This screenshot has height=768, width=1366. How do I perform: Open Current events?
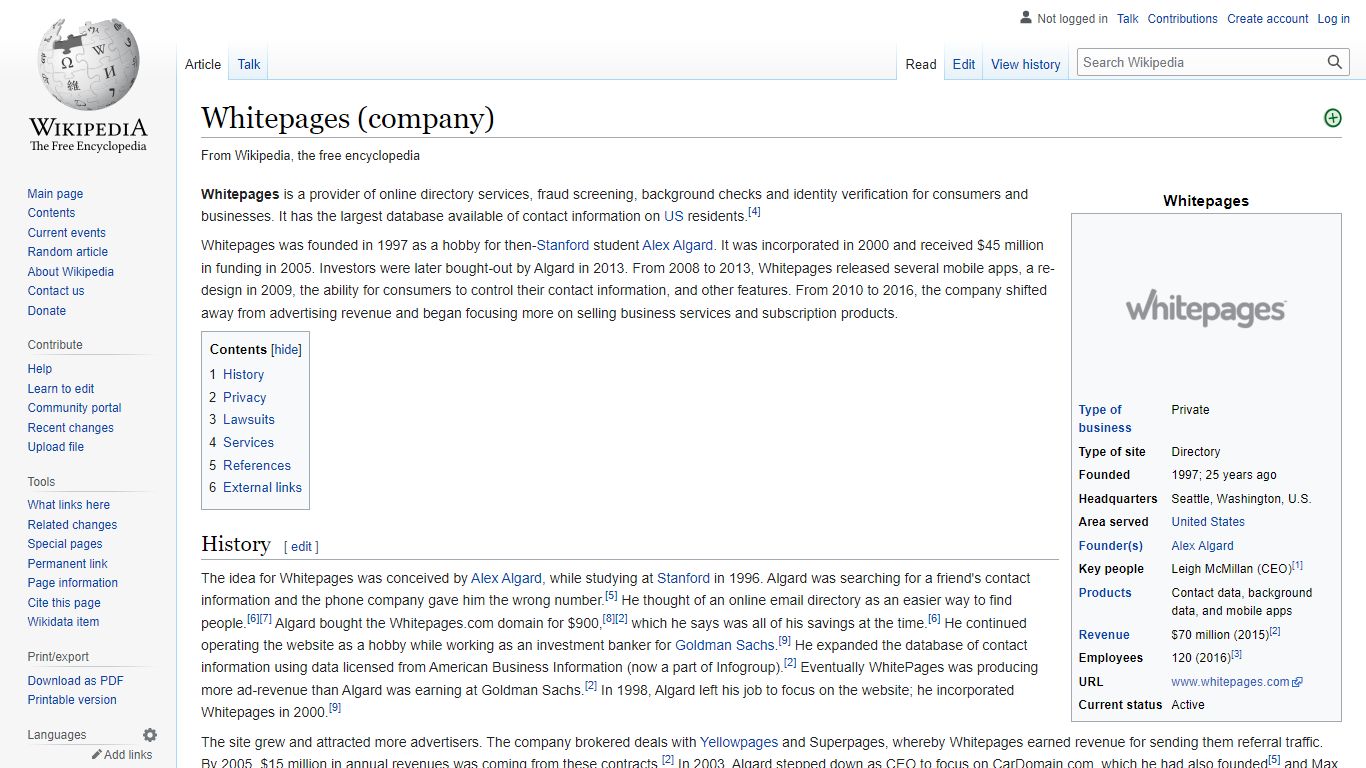[x=66, y=233]
